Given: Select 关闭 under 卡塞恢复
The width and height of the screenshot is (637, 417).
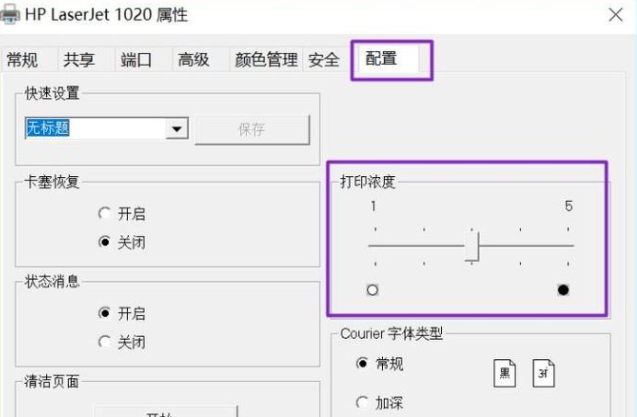Looking at the screenshot, I should click(x=122, y=242).
